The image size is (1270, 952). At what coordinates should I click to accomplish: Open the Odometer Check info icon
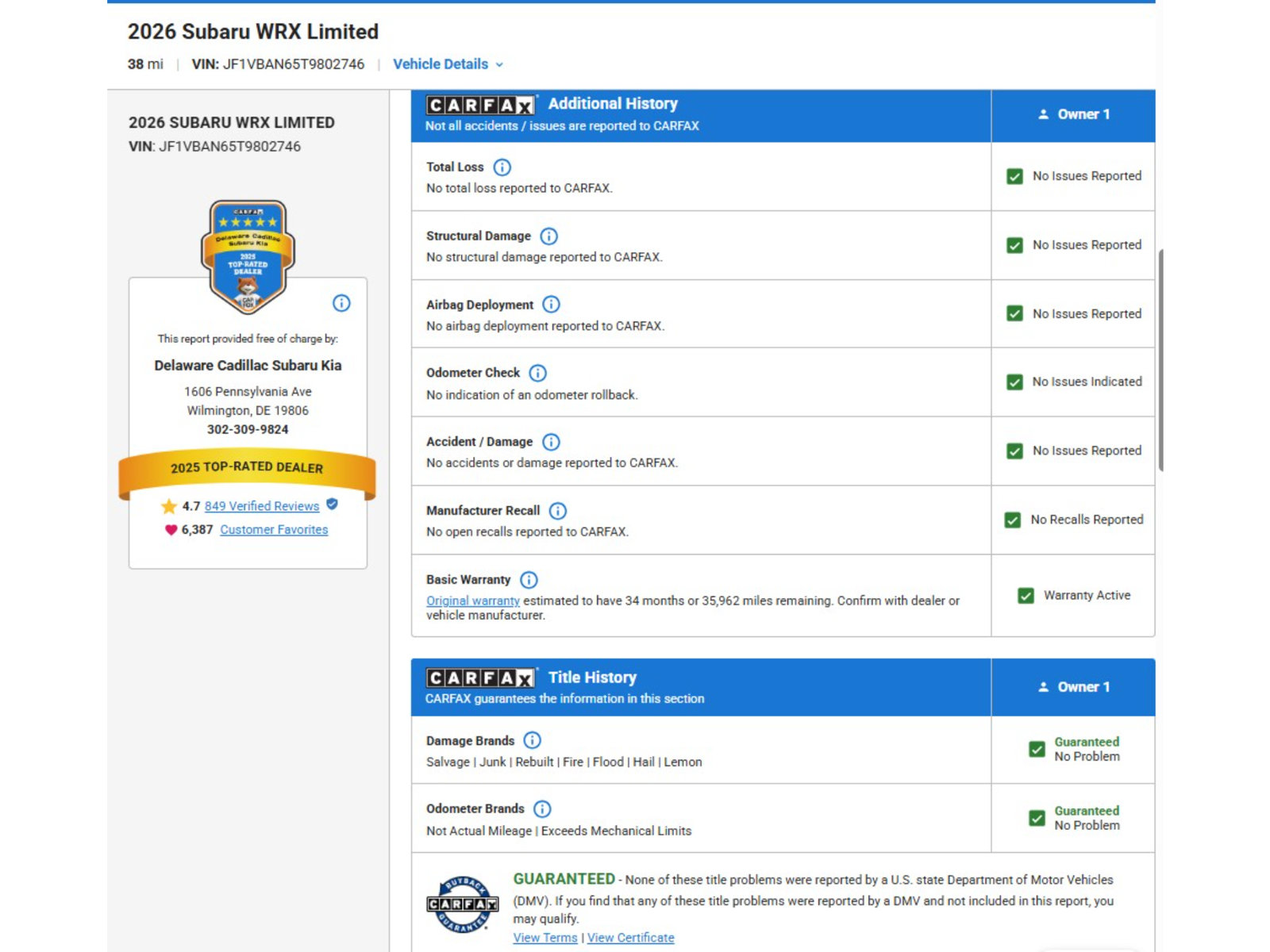point(538,373)
